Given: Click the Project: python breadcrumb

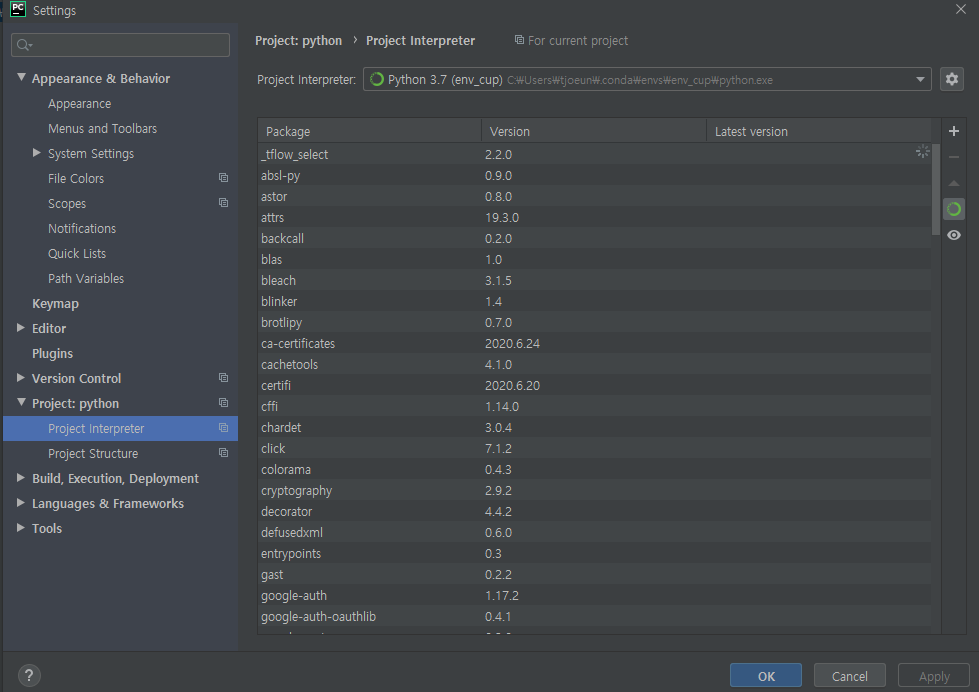Looking at the screenshot, I should tap(298, 41).
